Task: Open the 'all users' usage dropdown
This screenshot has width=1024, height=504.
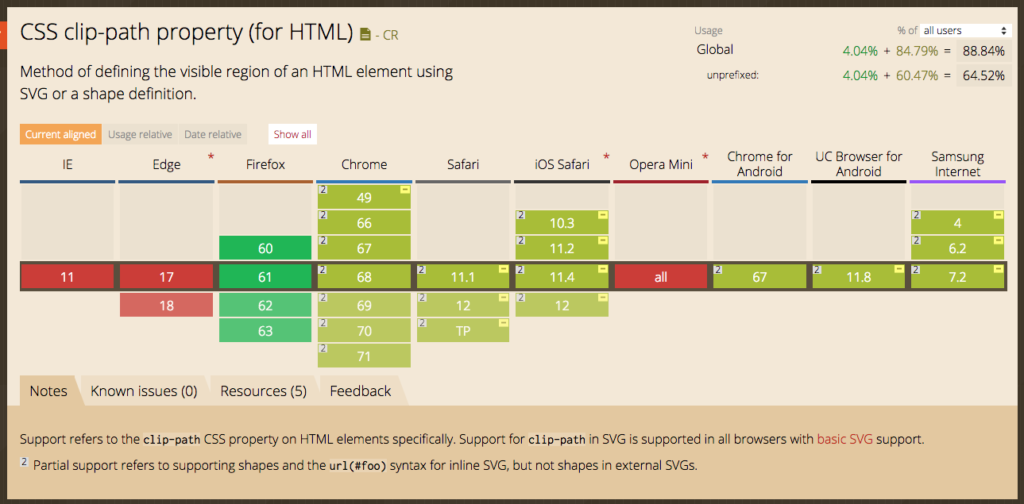Action: (x=965, y=31)
